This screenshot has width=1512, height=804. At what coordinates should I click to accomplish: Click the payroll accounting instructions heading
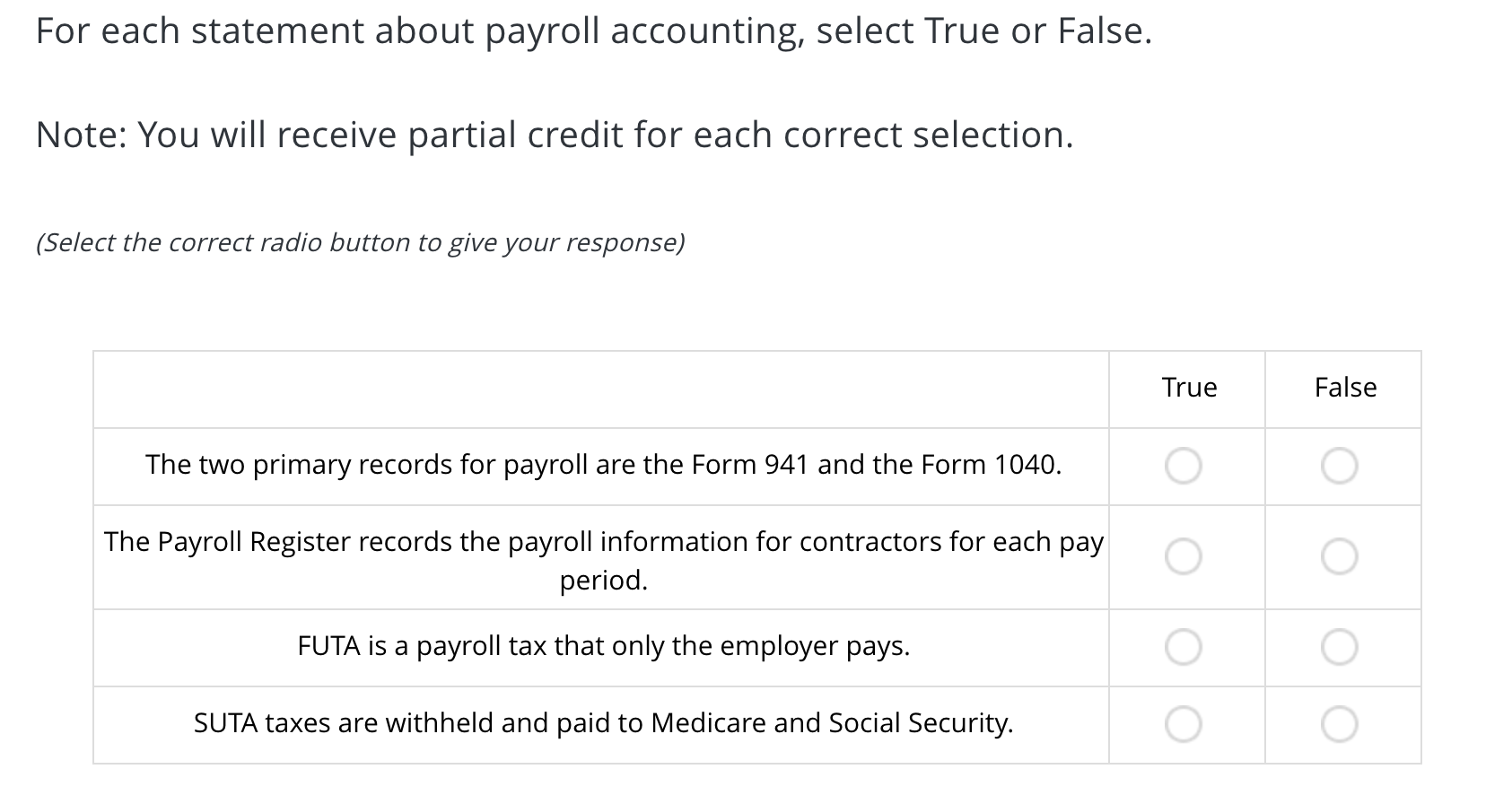[592, 30]
